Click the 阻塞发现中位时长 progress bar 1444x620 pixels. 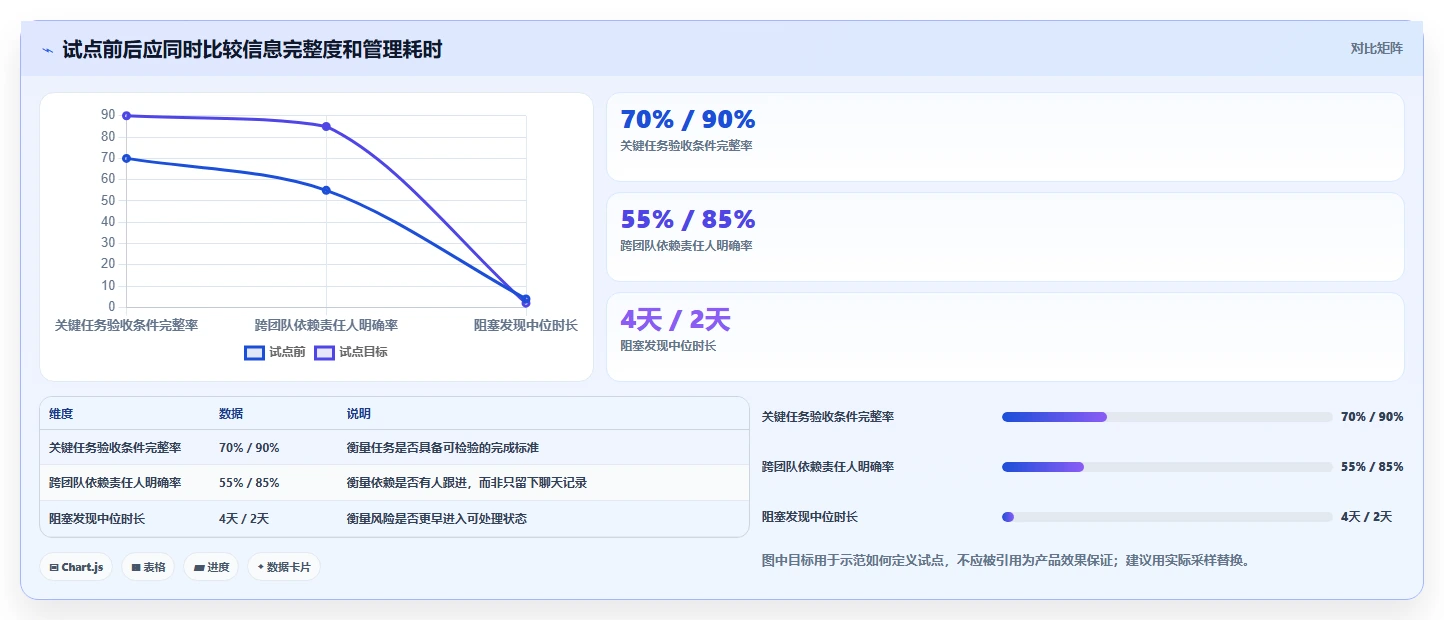(1167, 517)
